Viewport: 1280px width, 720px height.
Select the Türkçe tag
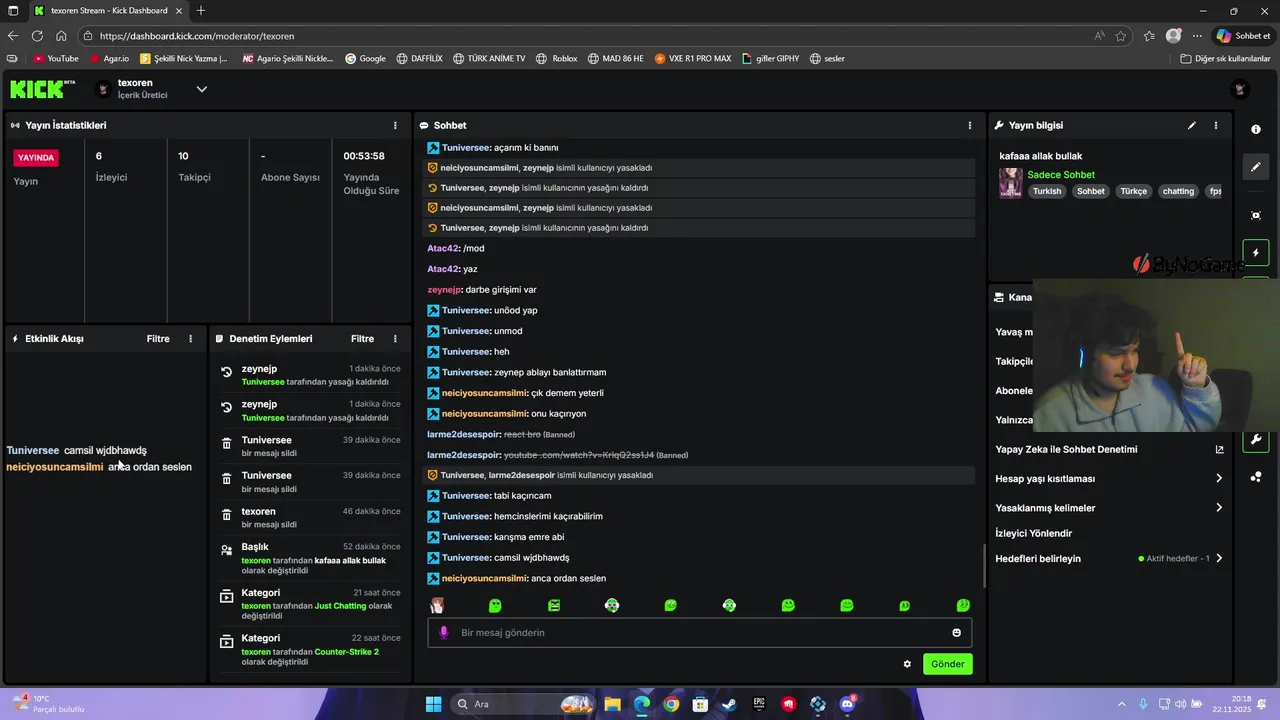[1133, 191]
